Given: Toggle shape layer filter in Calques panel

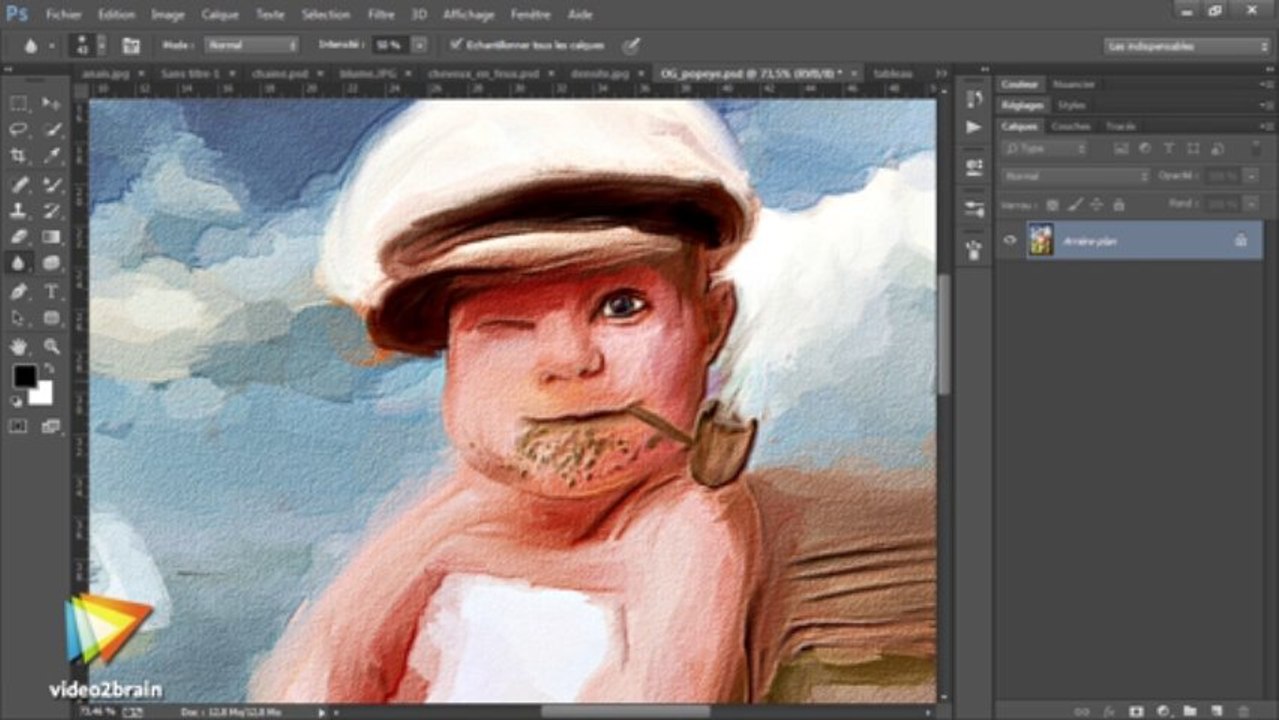Looking at the screenshot, I should [1193, 148].
